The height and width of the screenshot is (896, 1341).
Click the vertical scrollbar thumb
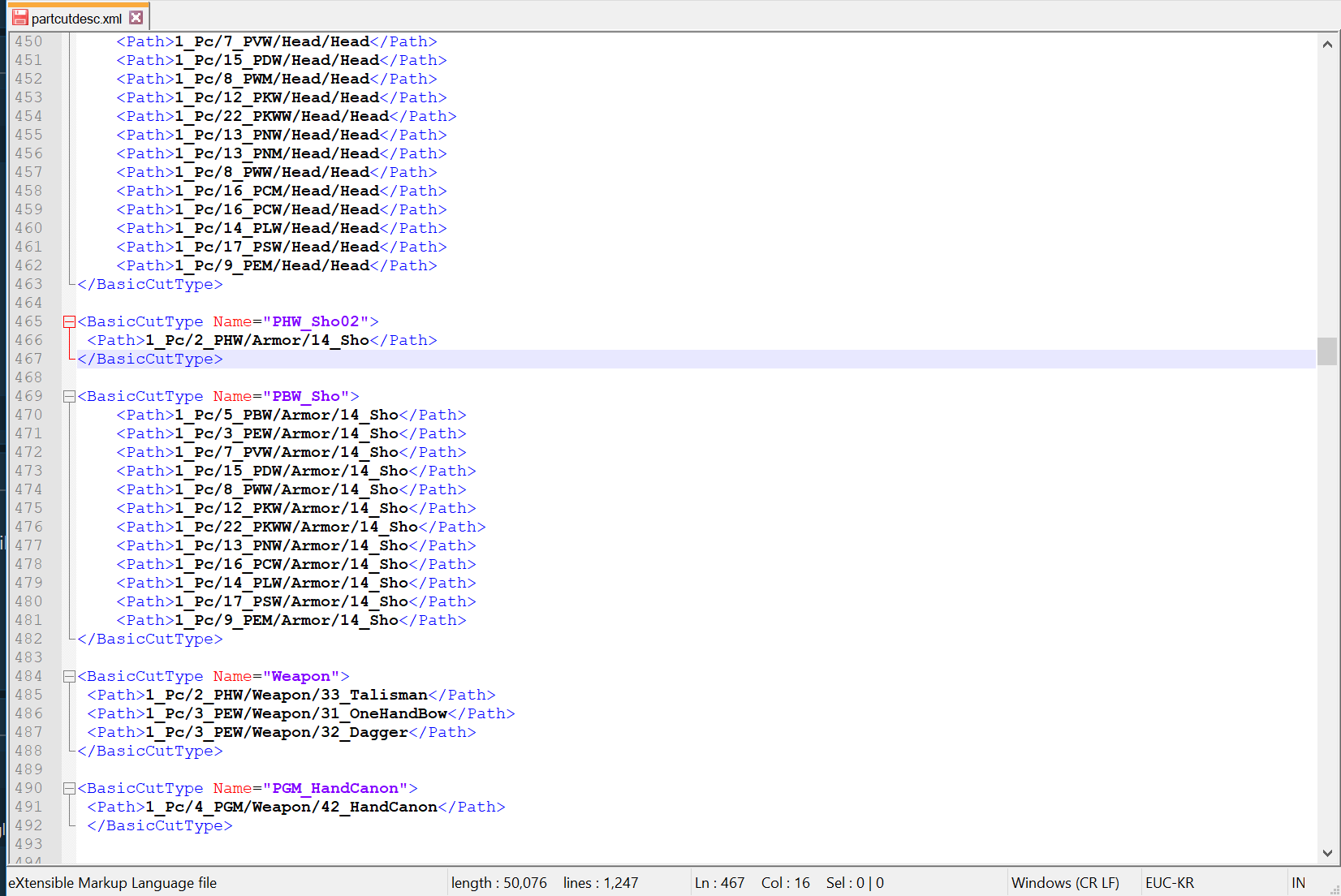1327,351
